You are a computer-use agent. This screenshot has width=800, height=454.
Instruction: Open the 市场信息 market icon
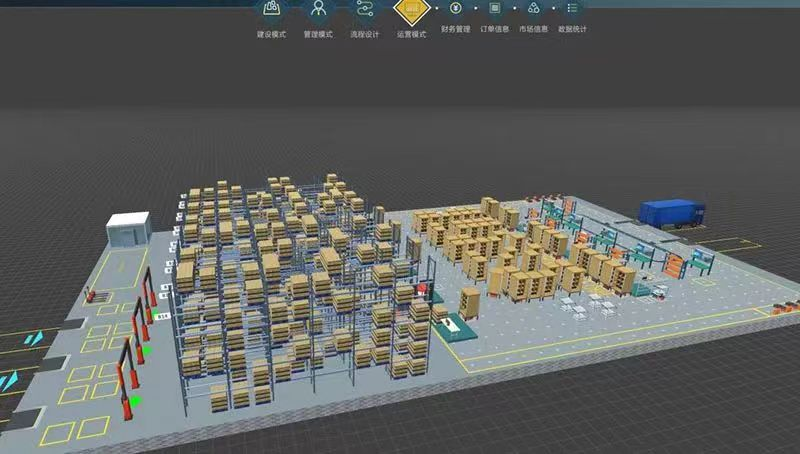[534, 8]
